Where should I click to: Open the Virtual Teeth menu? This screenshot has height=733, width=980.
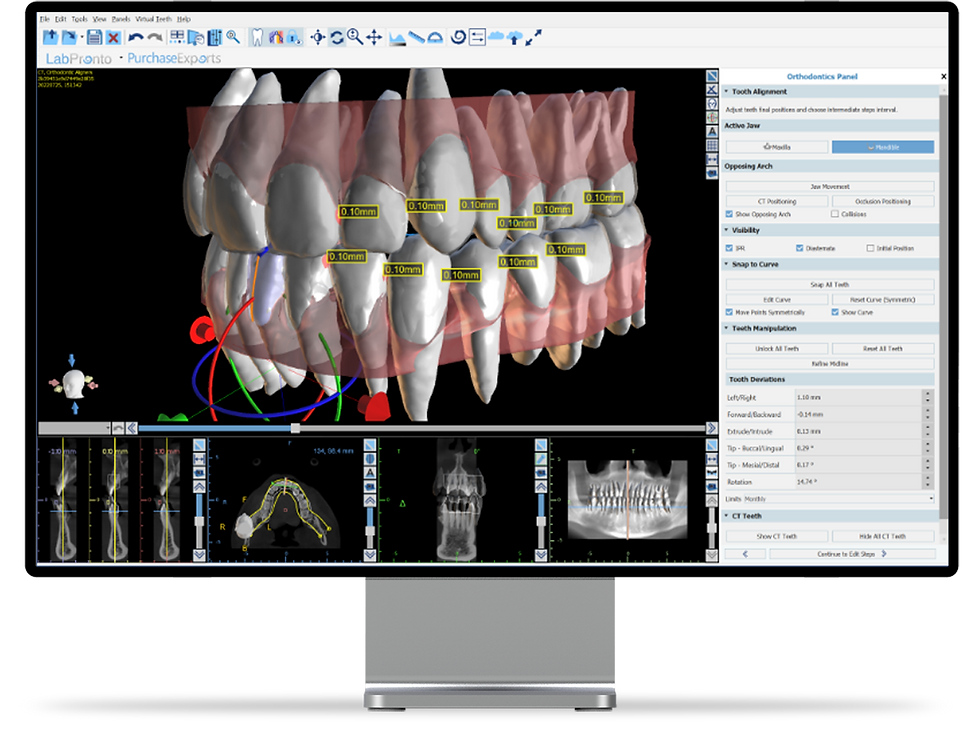click(154, 19)
